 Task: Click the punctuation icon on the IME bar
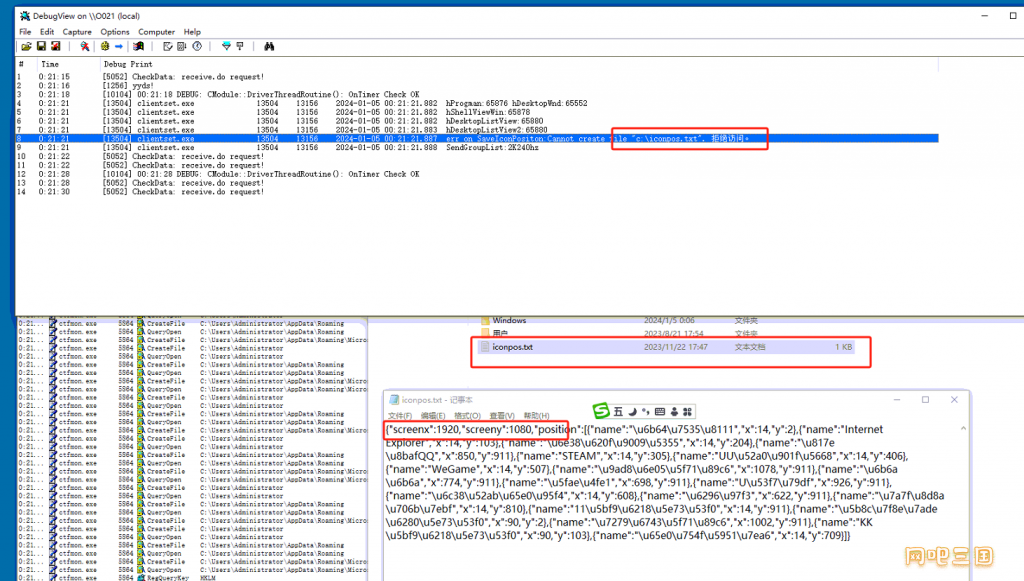pyautogui.click(x=646, y=412)
